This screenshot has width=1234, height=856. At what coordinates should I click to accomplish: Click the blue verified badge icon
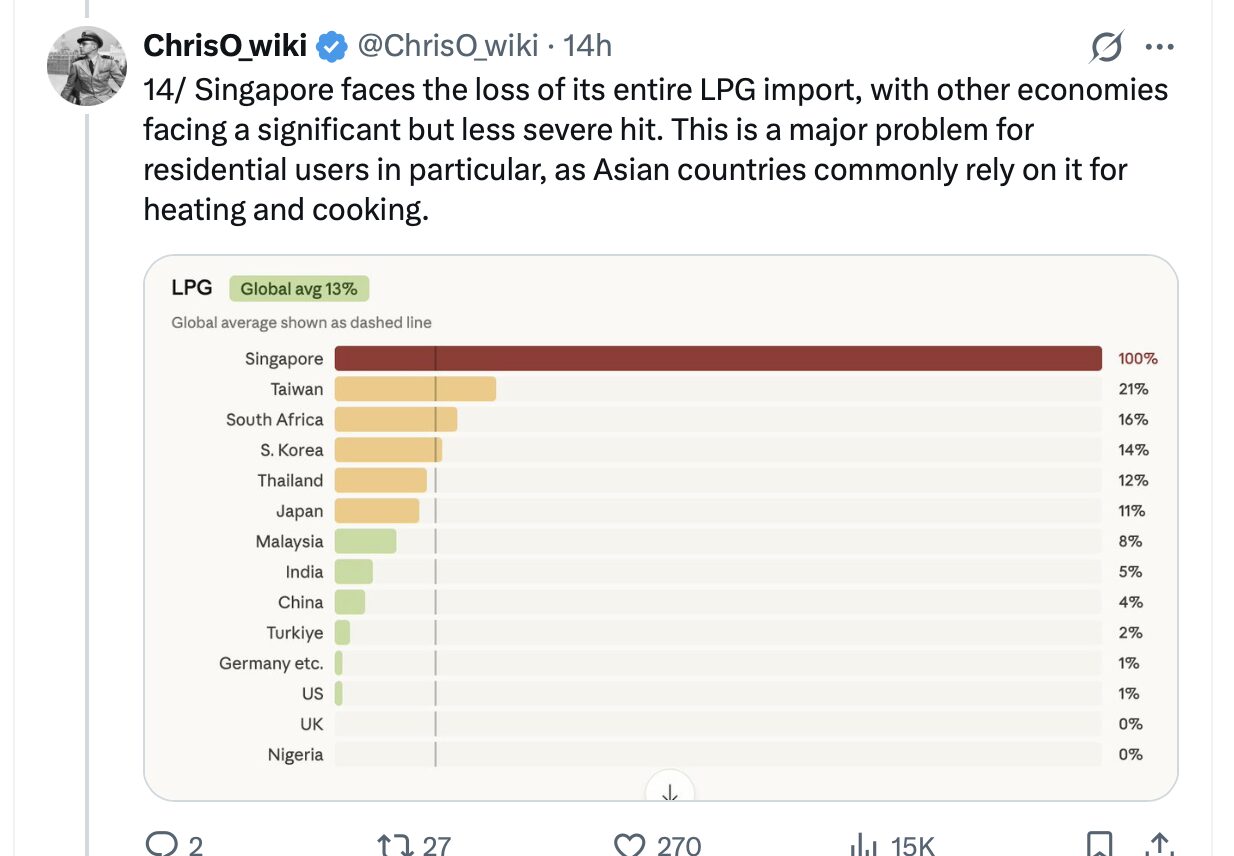tap(332, 46)
